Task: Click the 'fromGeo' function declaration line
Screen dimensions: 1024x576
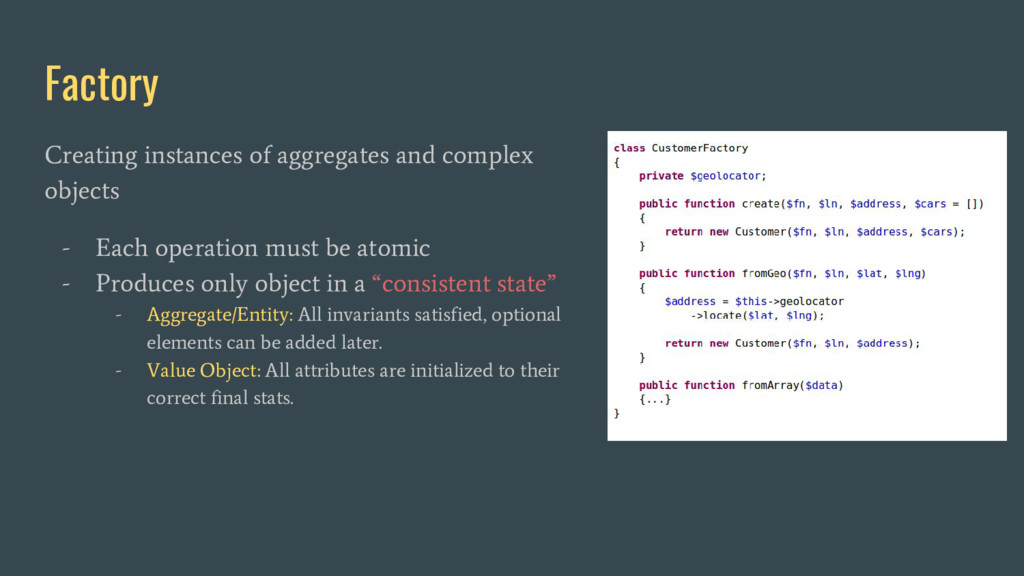Action: click(x=782, y=274)
